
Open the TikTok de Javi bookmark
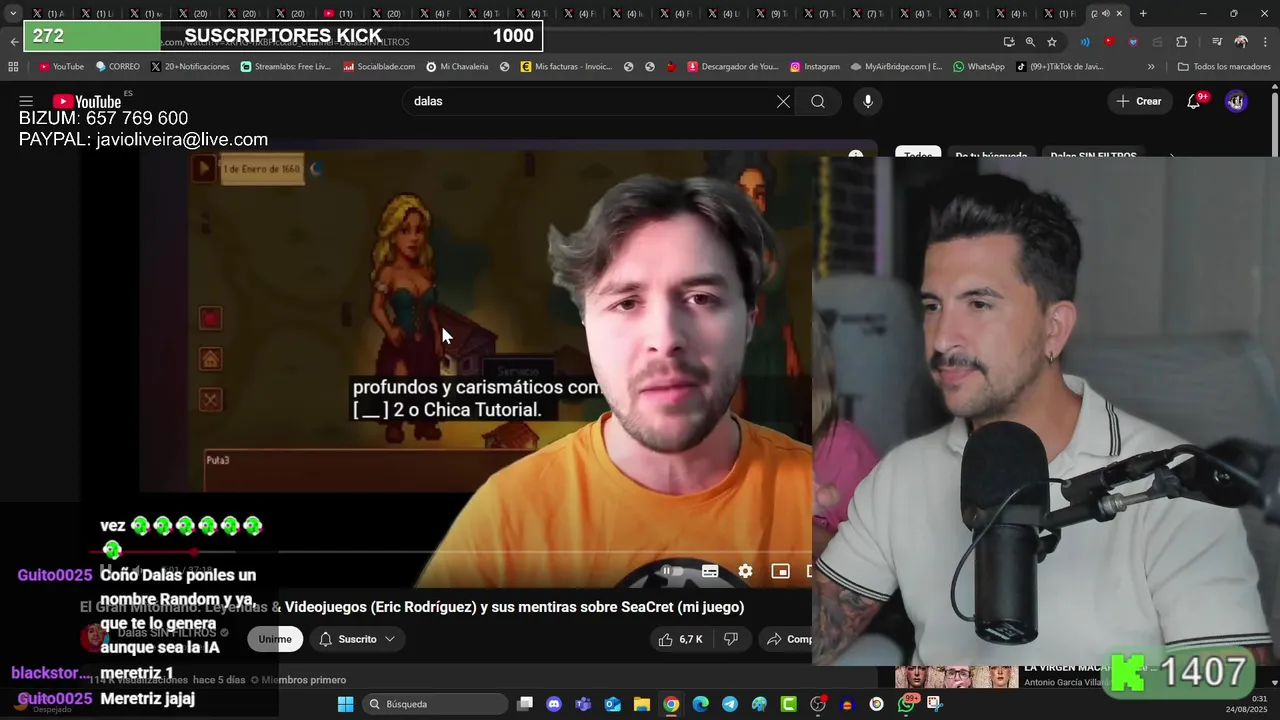click(x=1059, y=66)
